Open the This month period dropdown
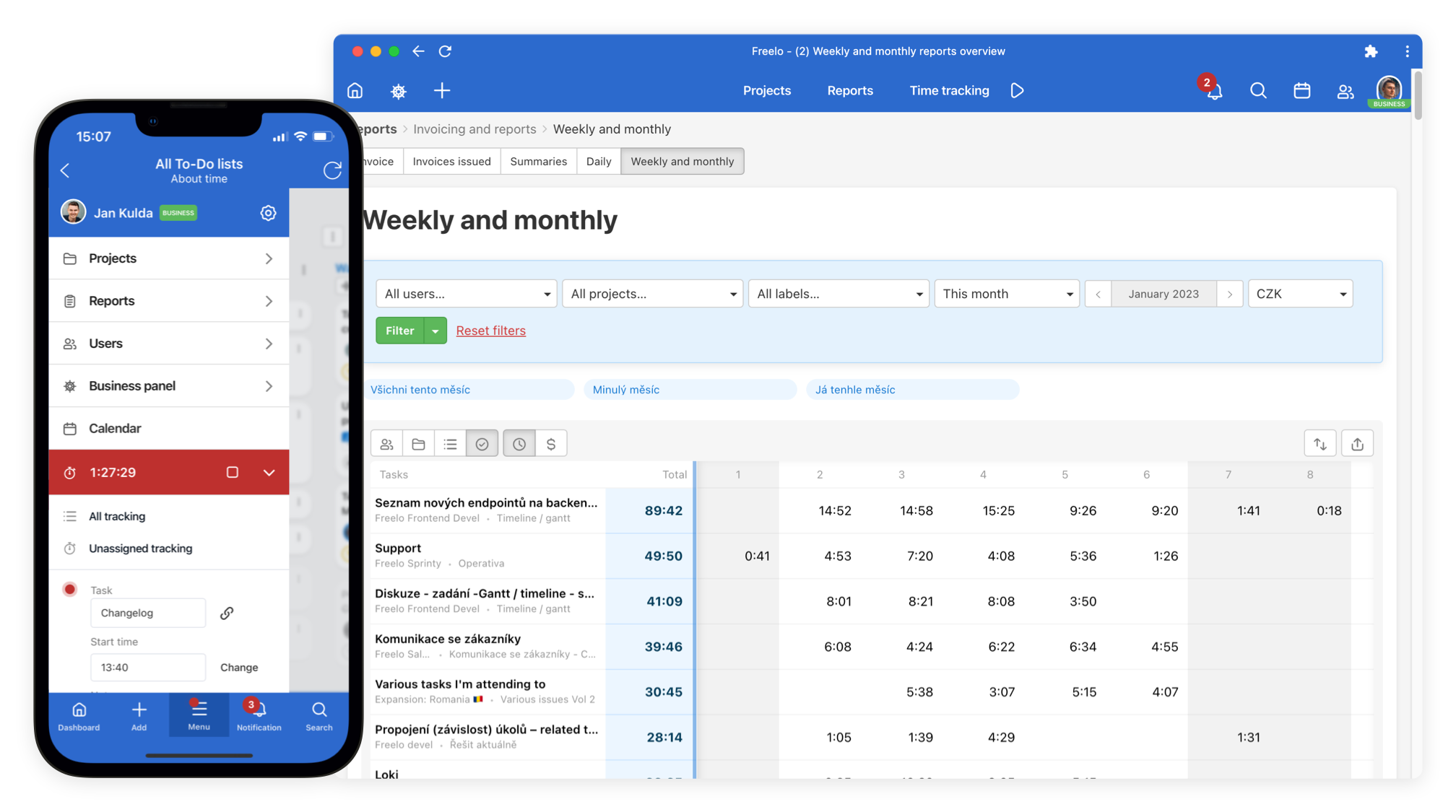The height and width of the screenshot is (812, 1456). tap(1007, 293)
